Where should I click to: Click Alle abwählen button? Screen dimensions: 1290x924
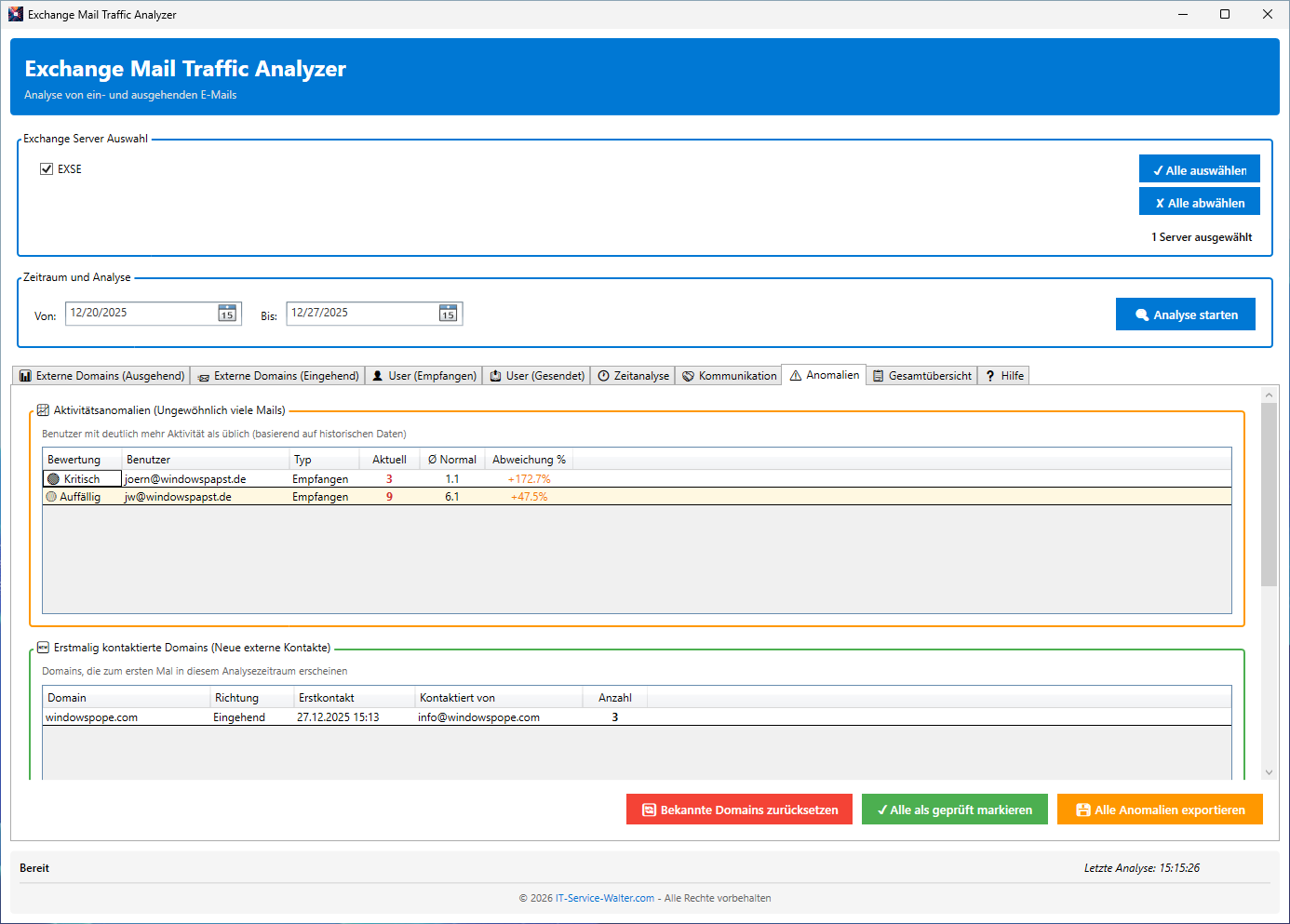click(x=1199, y=202)
